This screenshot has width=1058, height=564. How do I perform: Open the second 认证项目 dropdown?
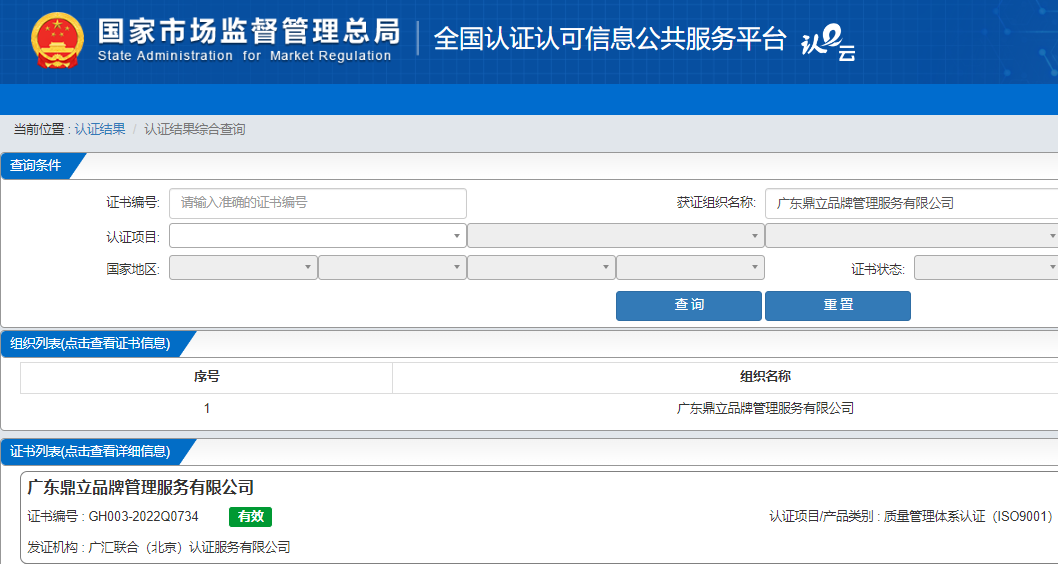coord(615,236)
